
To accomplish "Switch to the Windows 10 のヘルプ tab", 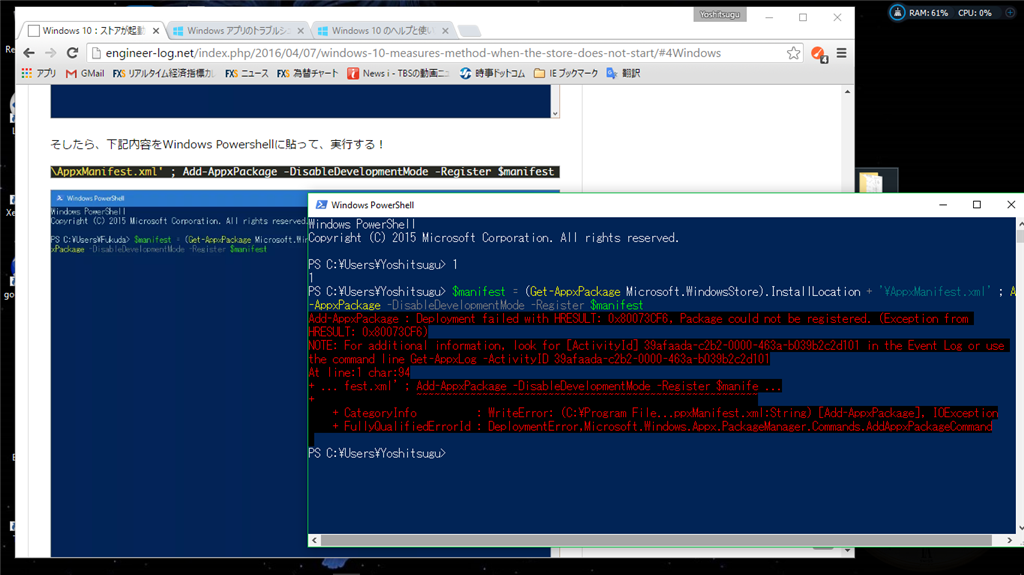I will 382,31.
